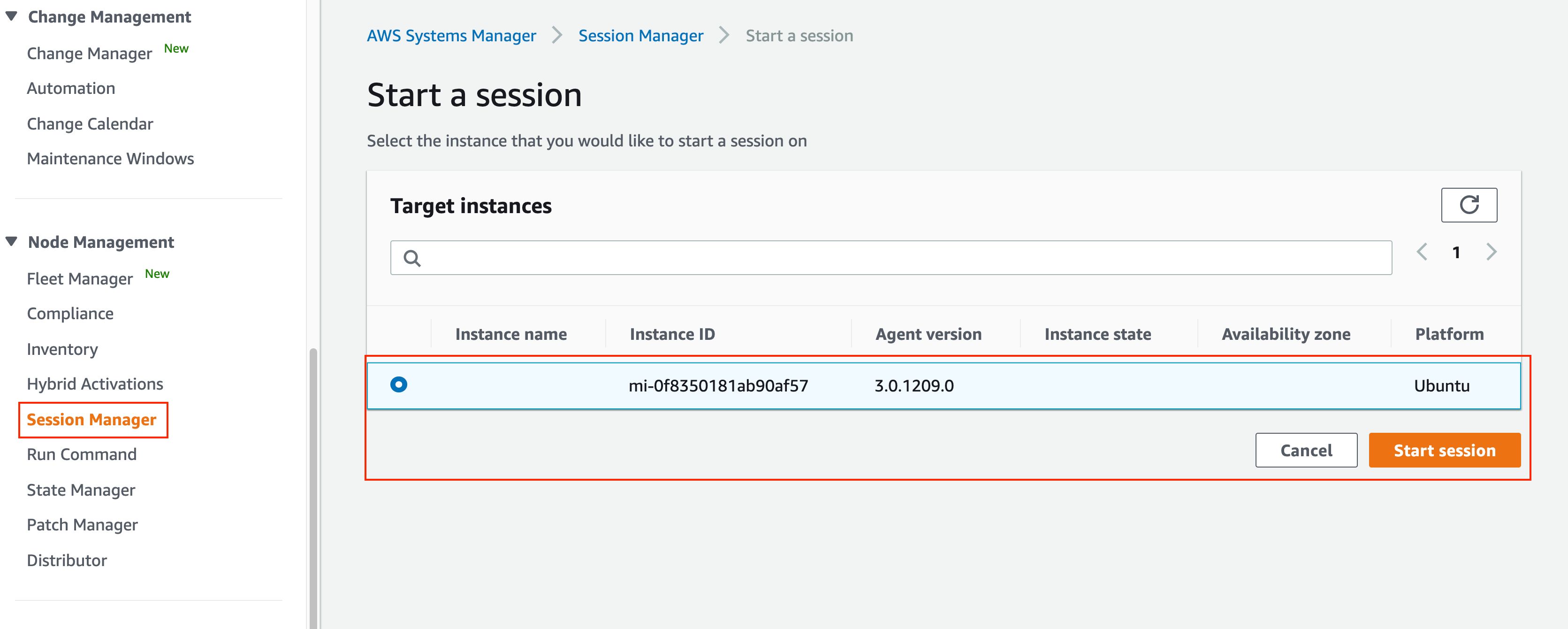Go to previous page arrow
Screen dimensions: 1568x629
coord(1422,252)
